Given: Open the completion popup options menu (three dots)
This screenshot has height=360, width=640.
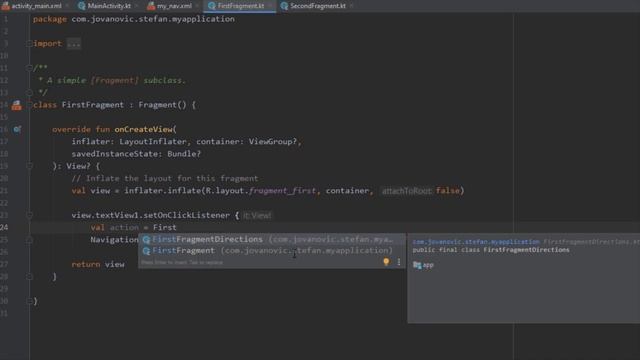Looking at the screenshot, I should point(399,262).
